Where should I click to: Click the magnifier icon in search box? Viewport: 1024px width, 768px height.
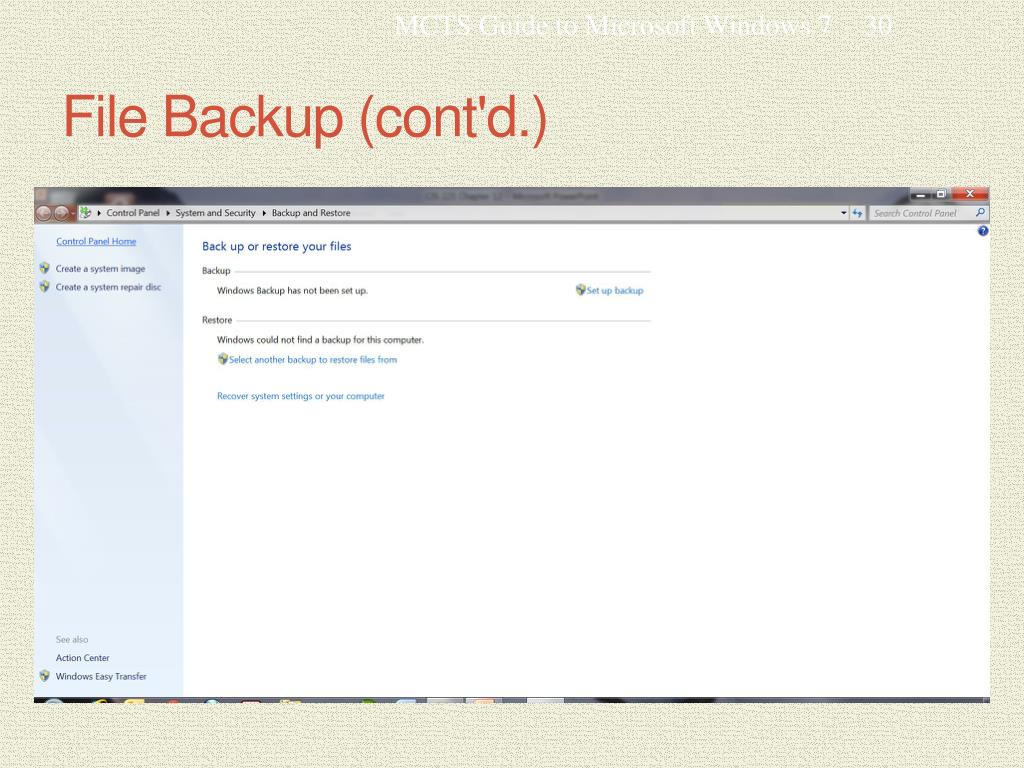(980, 213)
